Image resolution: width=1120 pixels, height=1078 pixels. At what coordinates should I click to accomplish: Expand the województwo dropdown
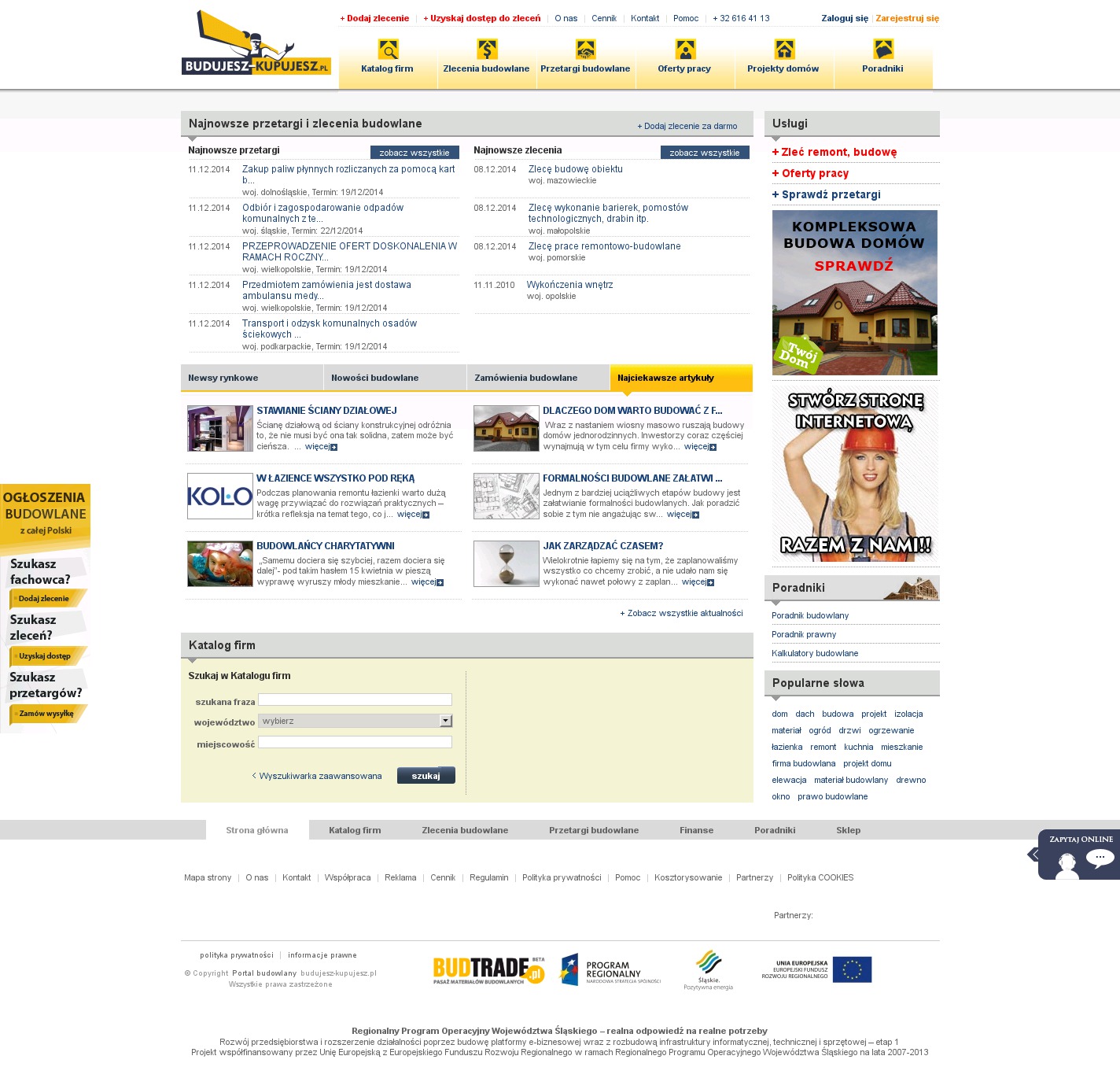tap(446, 721)
